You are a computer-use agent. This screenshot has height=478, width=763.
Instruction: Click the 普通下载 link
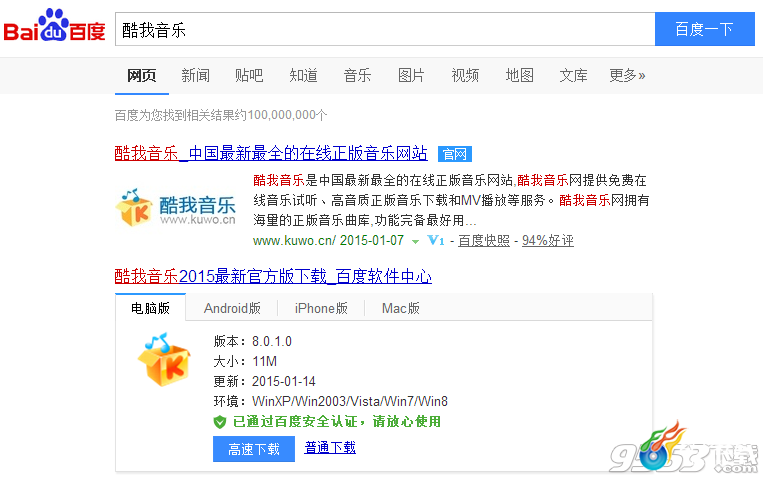[x=330, y=447]
